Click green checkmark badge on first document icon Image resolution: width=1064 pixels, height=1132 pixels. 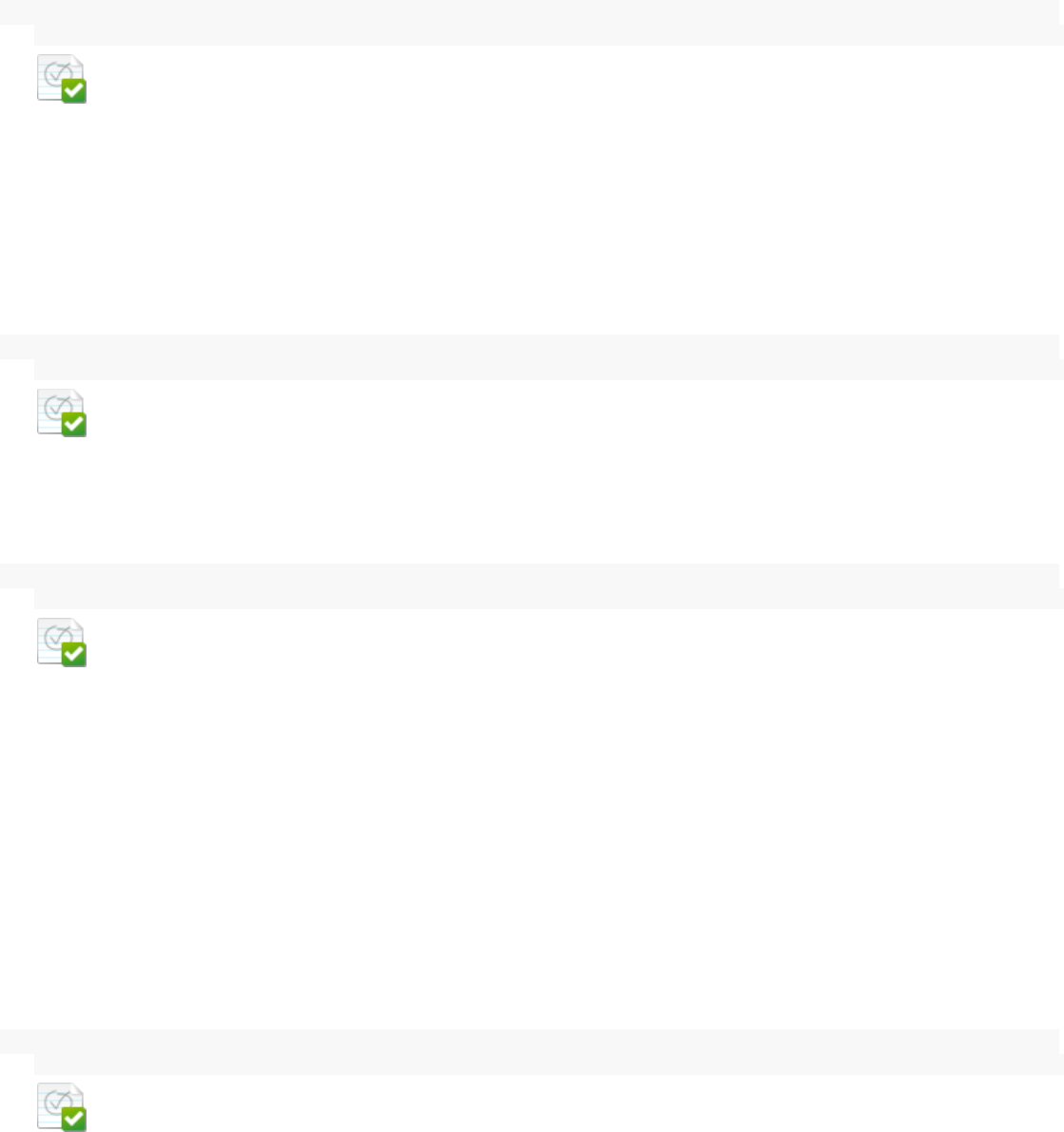tap(73, 91)
